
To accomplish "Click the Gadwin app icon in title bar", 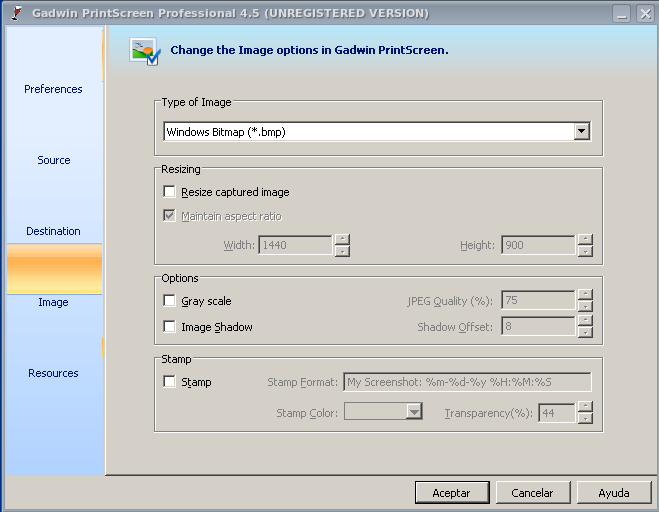I will (x=16, y=13).
